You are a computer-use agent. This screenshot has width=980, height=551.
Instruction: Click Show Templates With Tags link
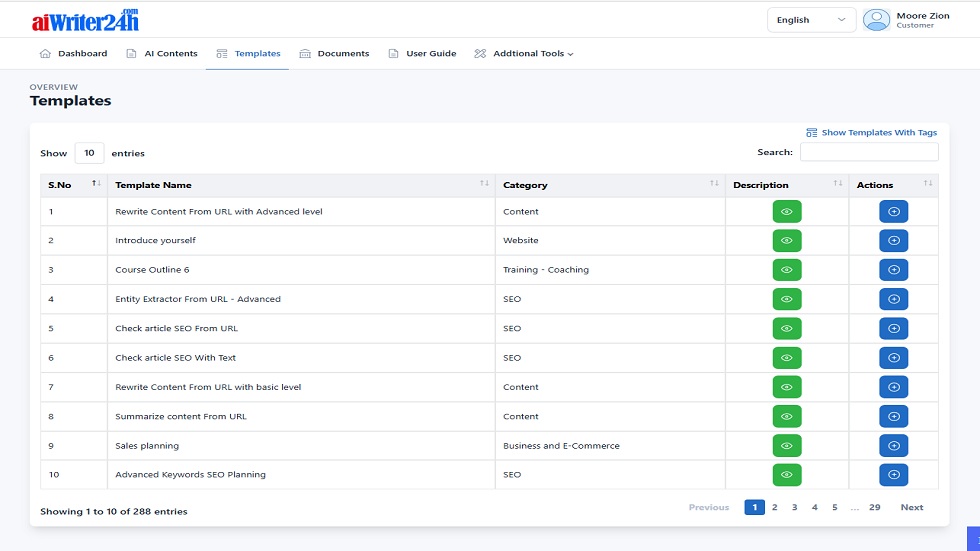(x=871, y=133)
